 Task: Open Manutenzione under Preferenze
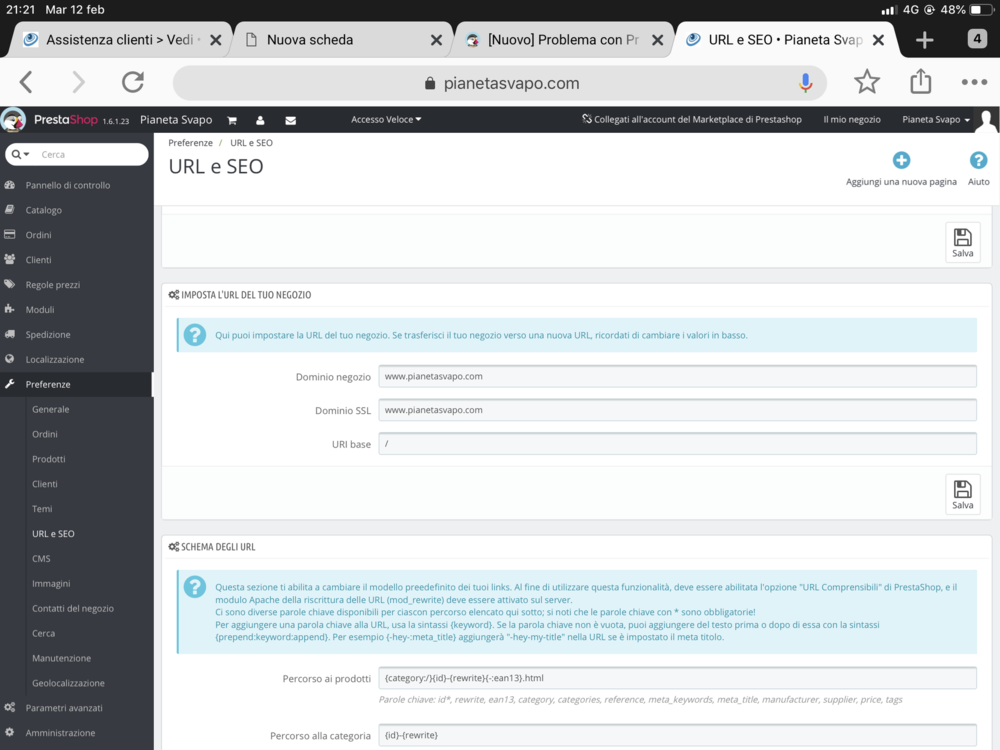click(61, 658)
